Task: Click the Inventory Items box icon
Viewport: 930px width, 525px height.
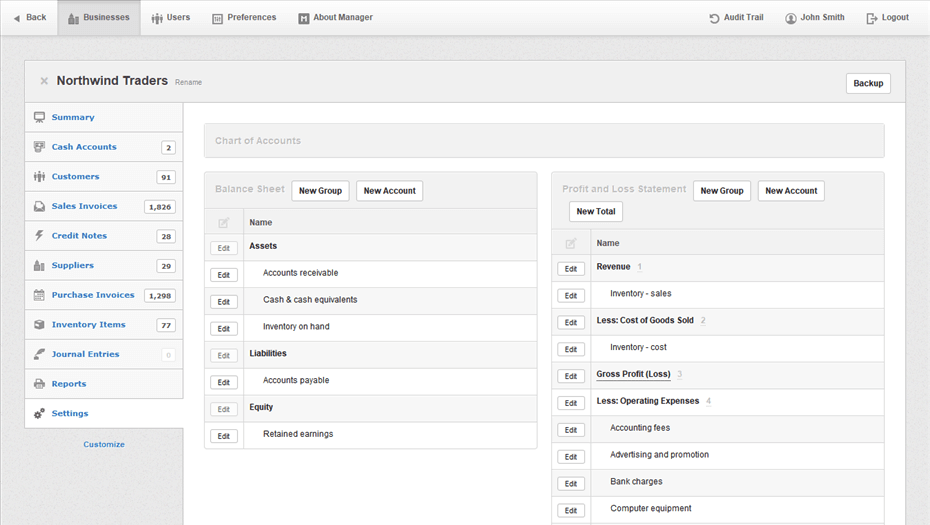Action: [39, 325]
